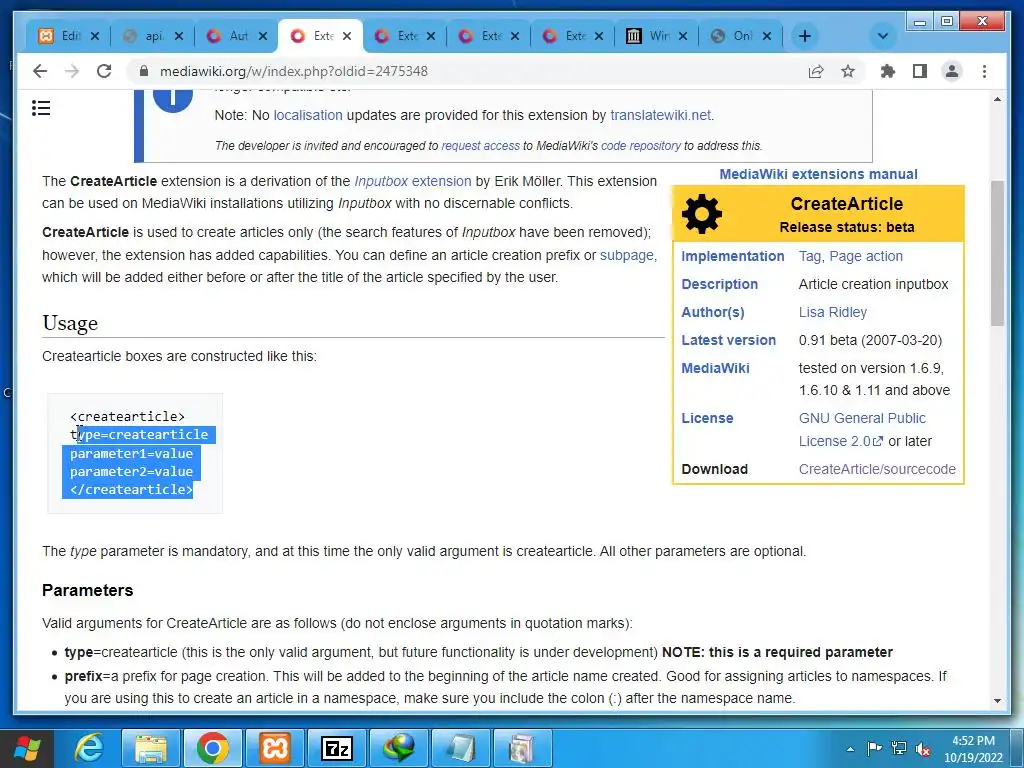View site information via lock icon
Viewport: 1024px width, 768px height.
(144, 71)
